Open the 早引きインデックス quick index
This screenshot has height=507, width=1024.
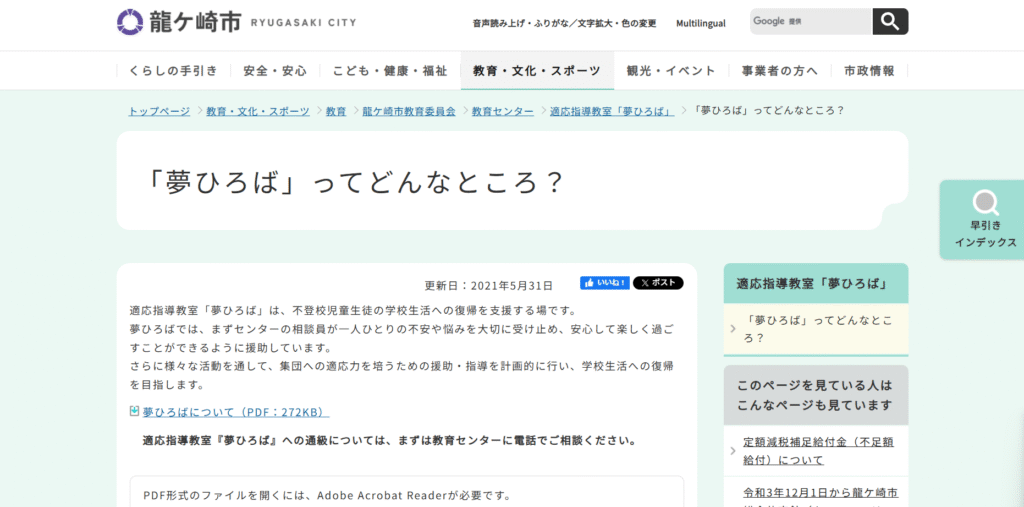click(x=984, y=220)
